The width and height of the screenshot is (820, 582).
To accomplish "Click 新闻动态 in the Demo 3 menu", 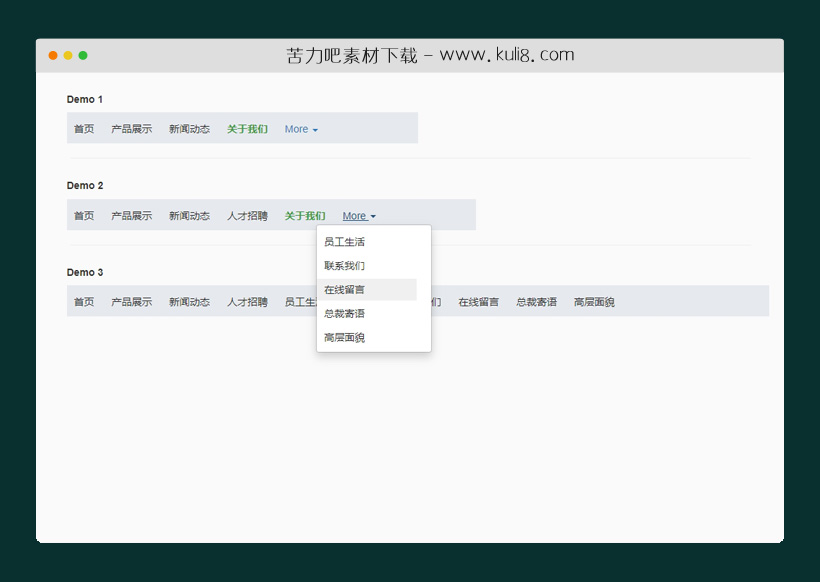I will tap(190, 301).
